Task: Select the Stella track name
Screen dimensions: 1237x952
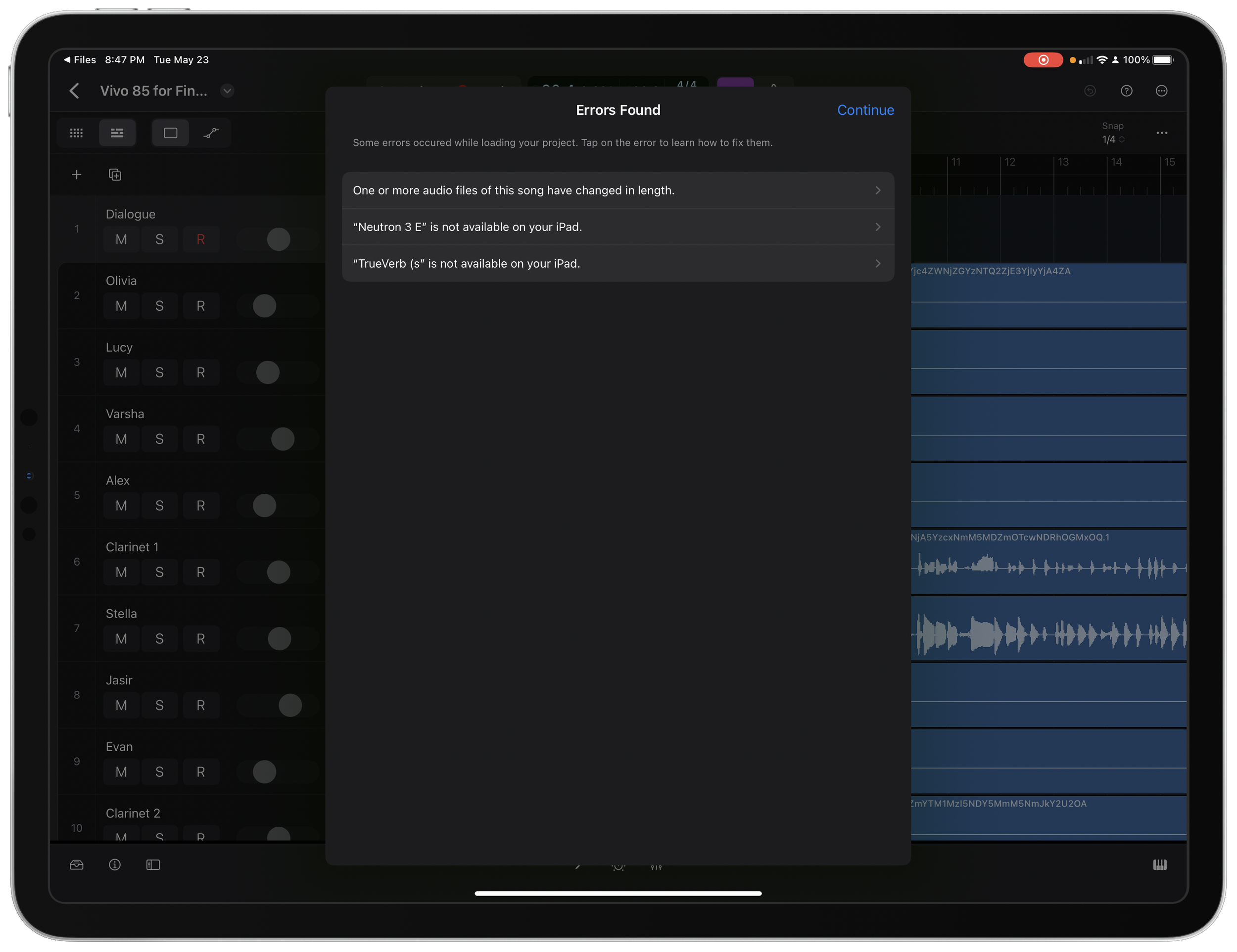Action: tap(121, 614)
